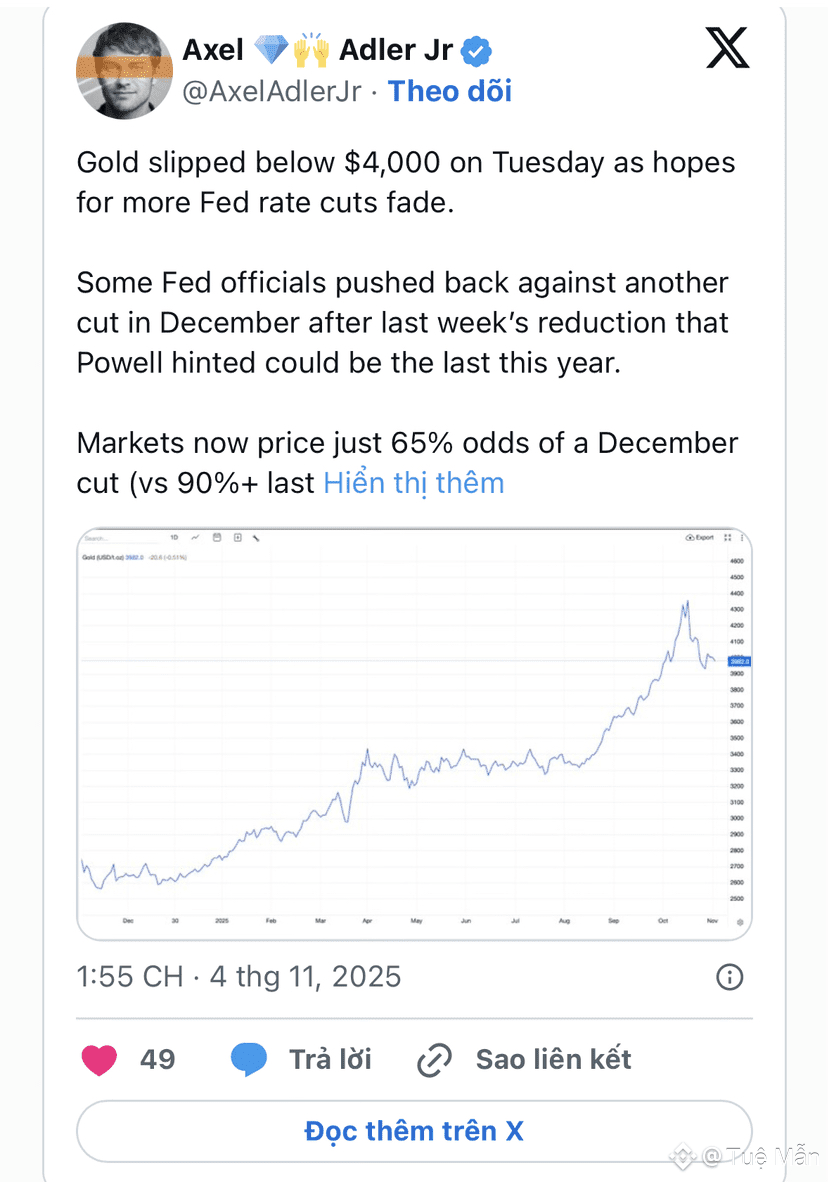Open the 1D interval dropdown
This screenshot has height=1182, width=828.
(174, 538)
